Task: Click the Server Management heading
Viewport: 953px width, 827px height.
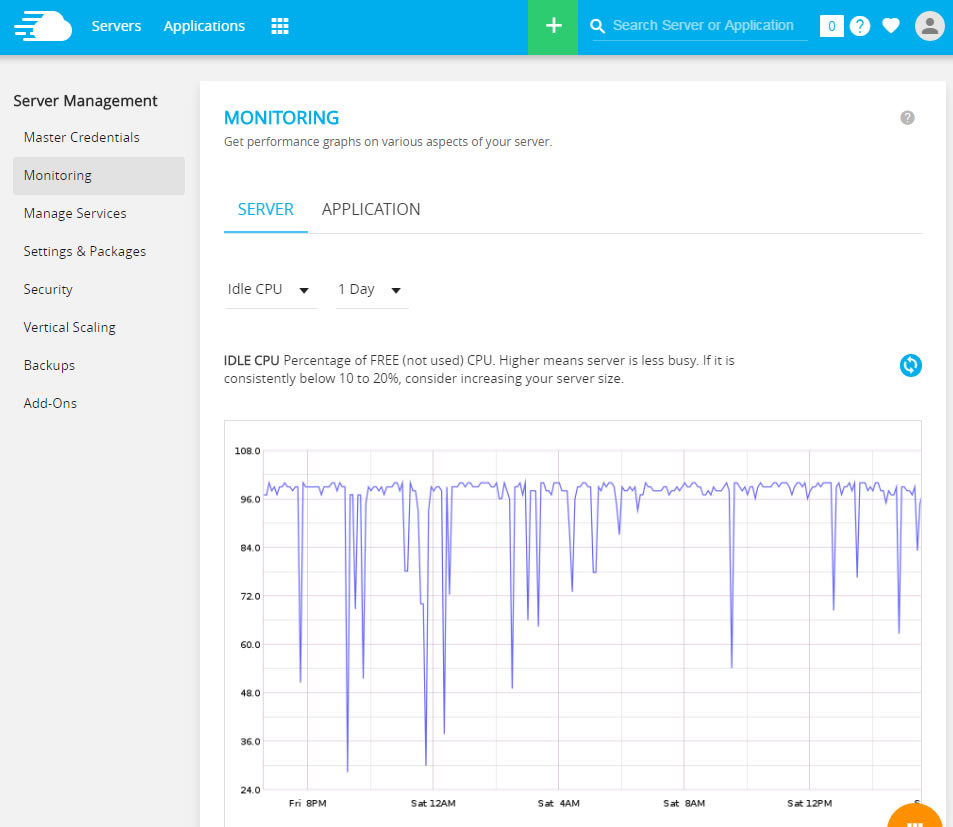Action: pos(85,101)
